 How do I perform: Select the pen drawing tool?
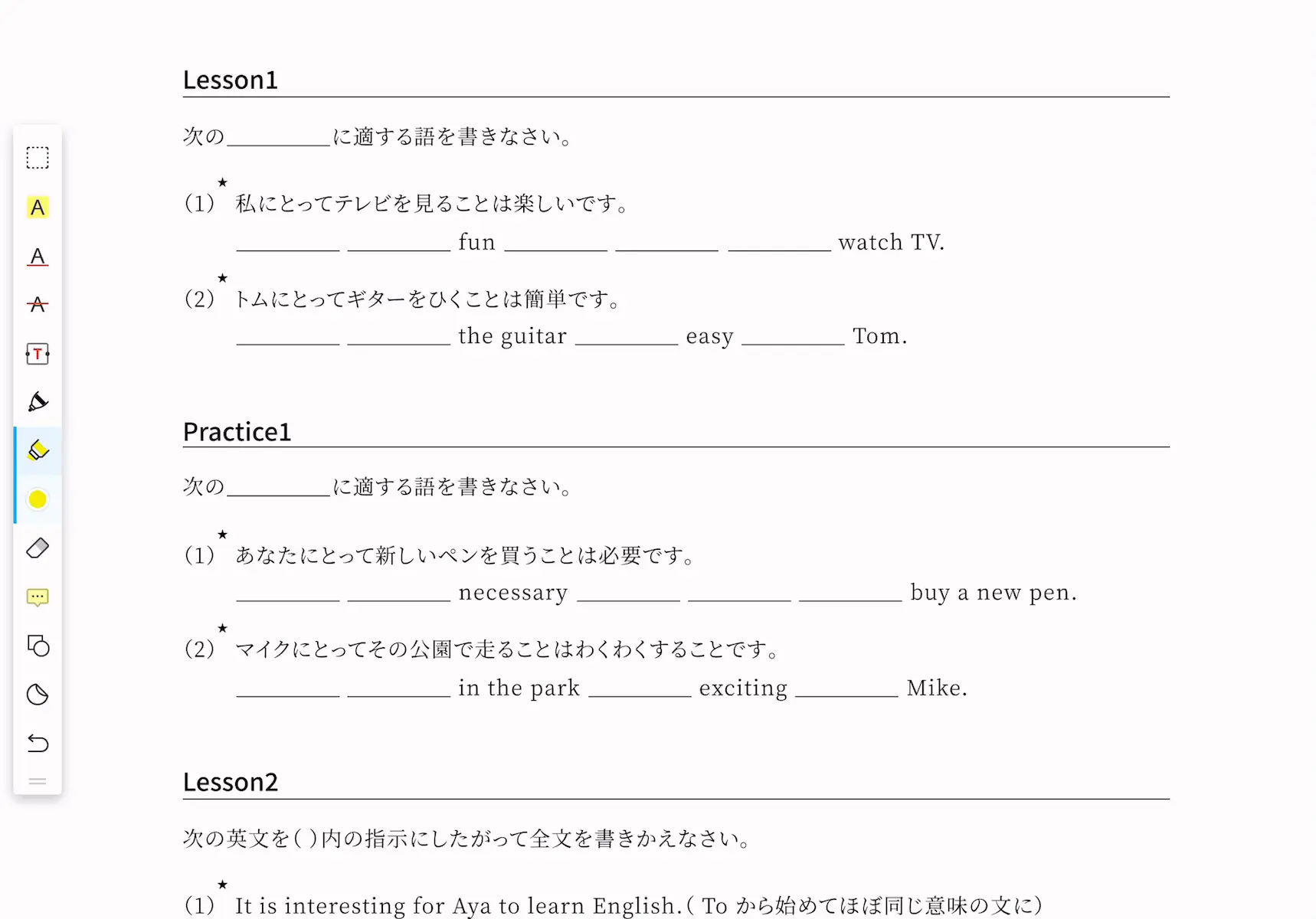38,402
